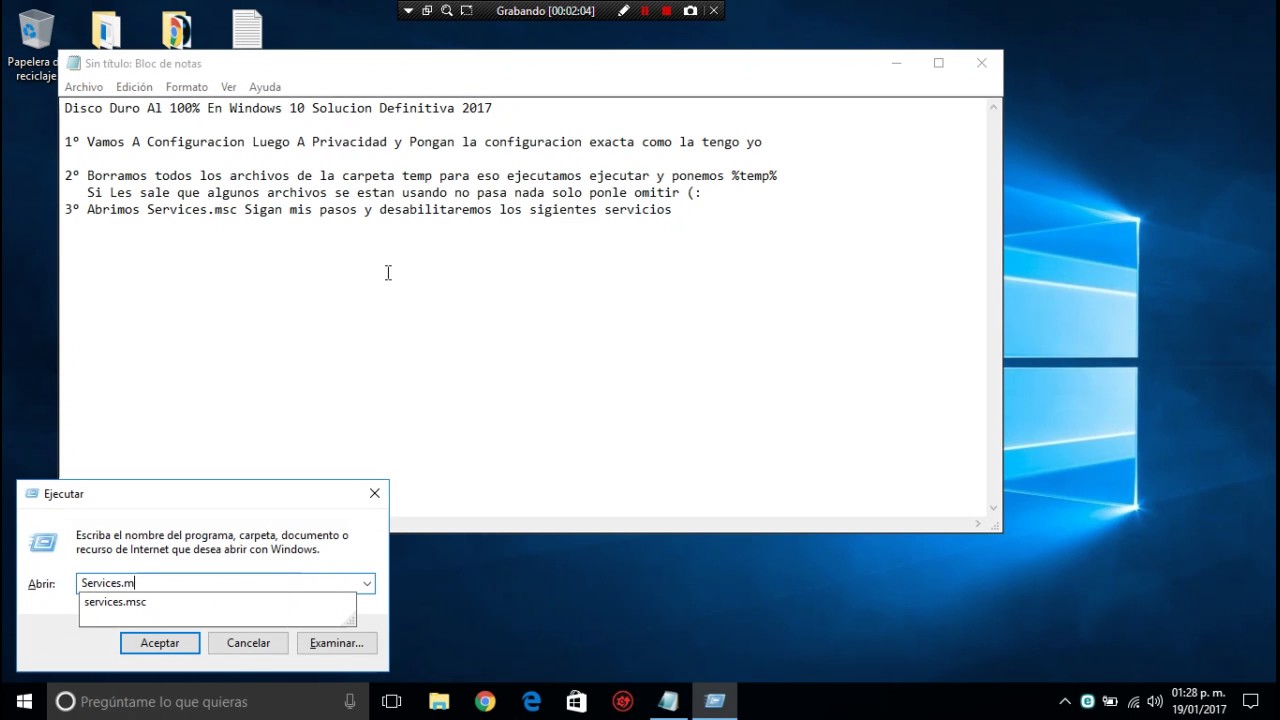Click the Aceptar button
Screen dimensions: 1280x720
(160, 643)
